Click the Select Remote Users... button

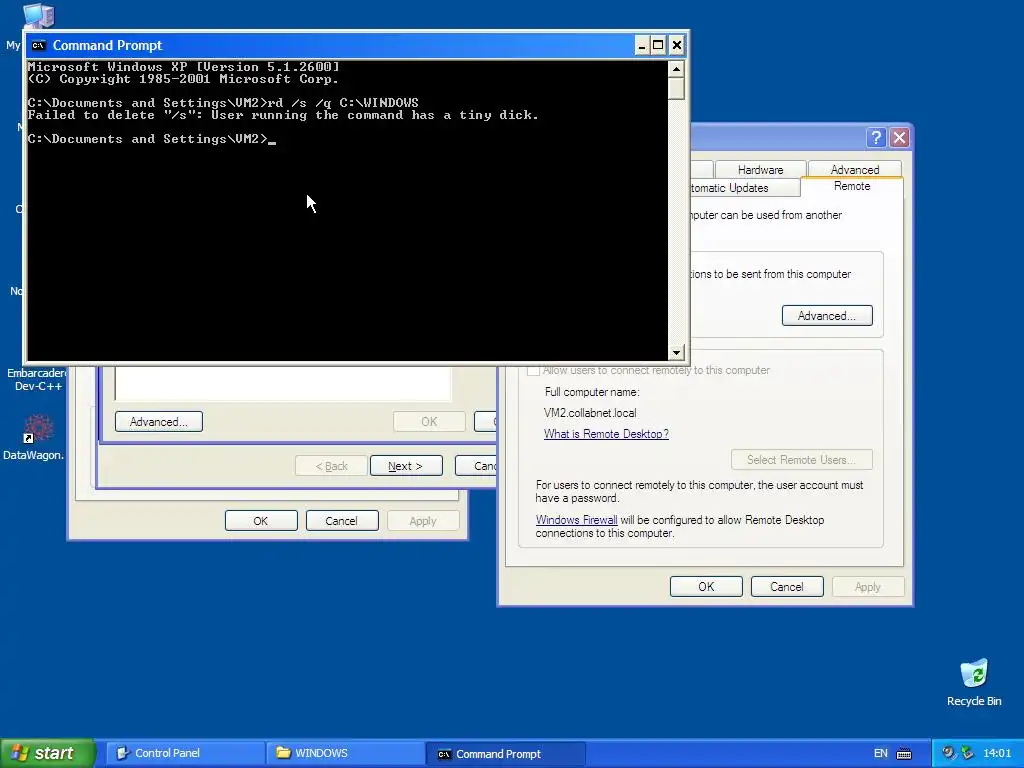[x=801, y=460]
